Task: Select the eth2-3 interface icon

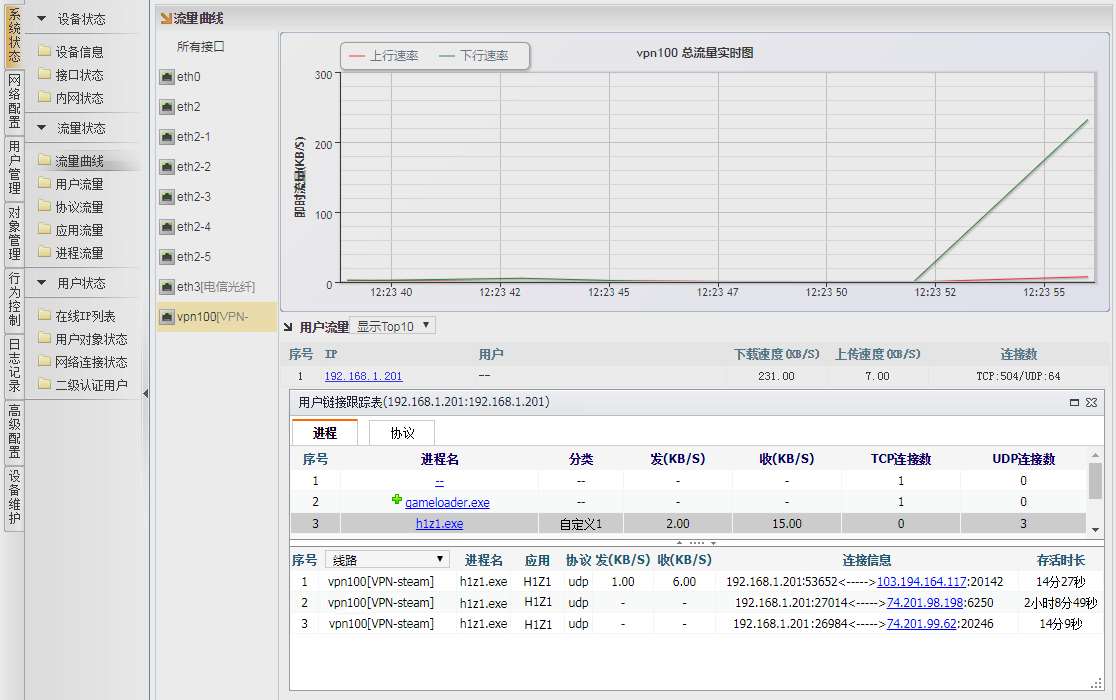Action: pyautogui.click(x=167, y=197)
